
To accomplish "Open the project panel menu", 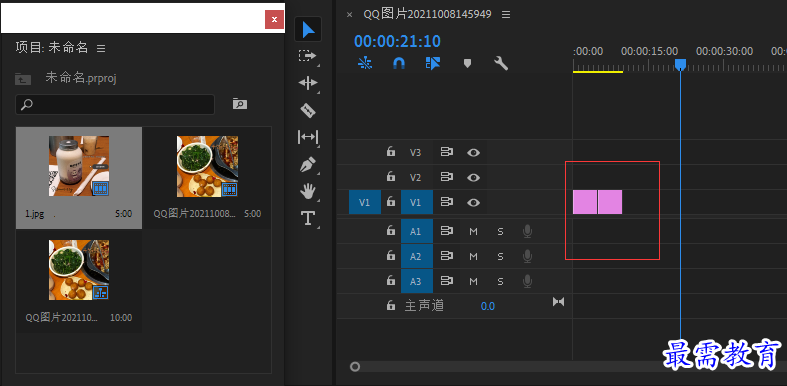I will pos(101,48).
